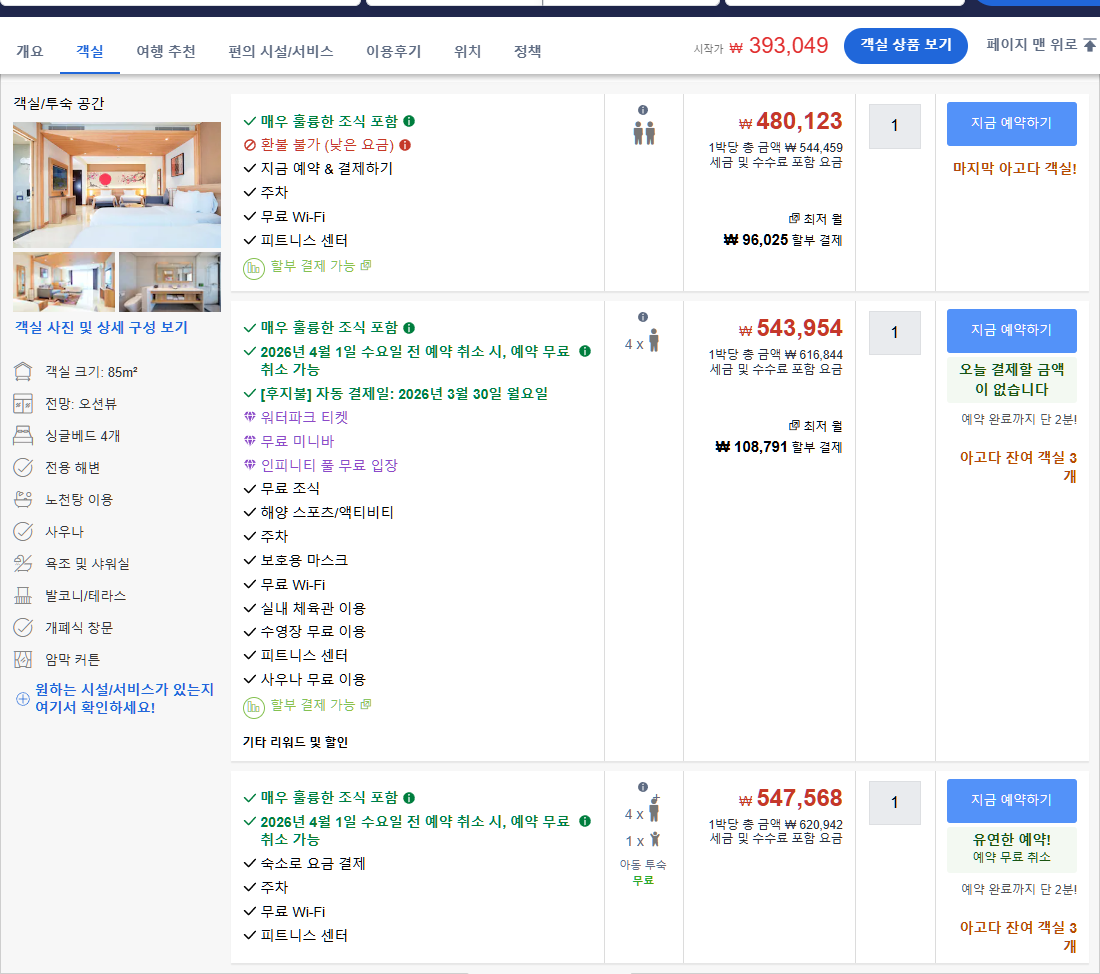Switch to the 이용후기 tab
1100x974 pixels.
(396, 51)
